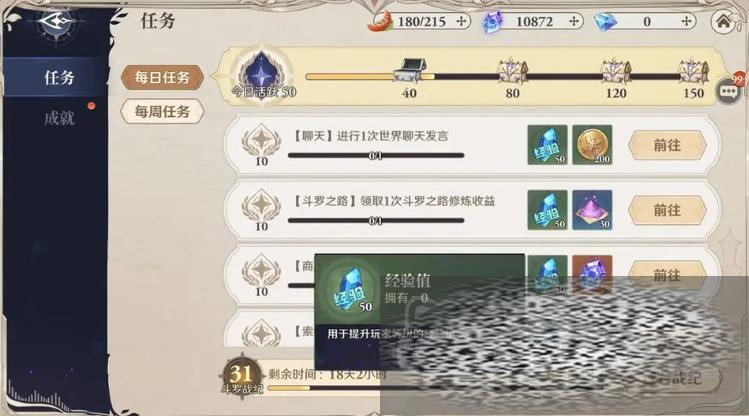Click 前往 for the 斗罗之路 task

click(667, 210)
